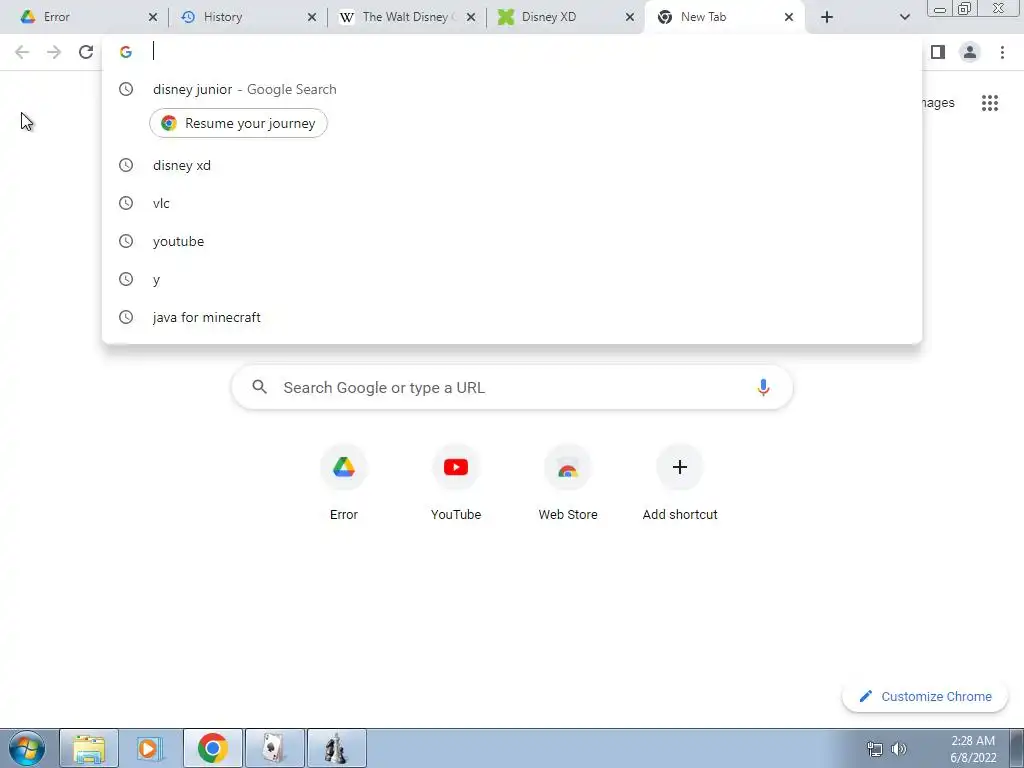
Task: Click the magnifier icon in search box
Action: 259,387
